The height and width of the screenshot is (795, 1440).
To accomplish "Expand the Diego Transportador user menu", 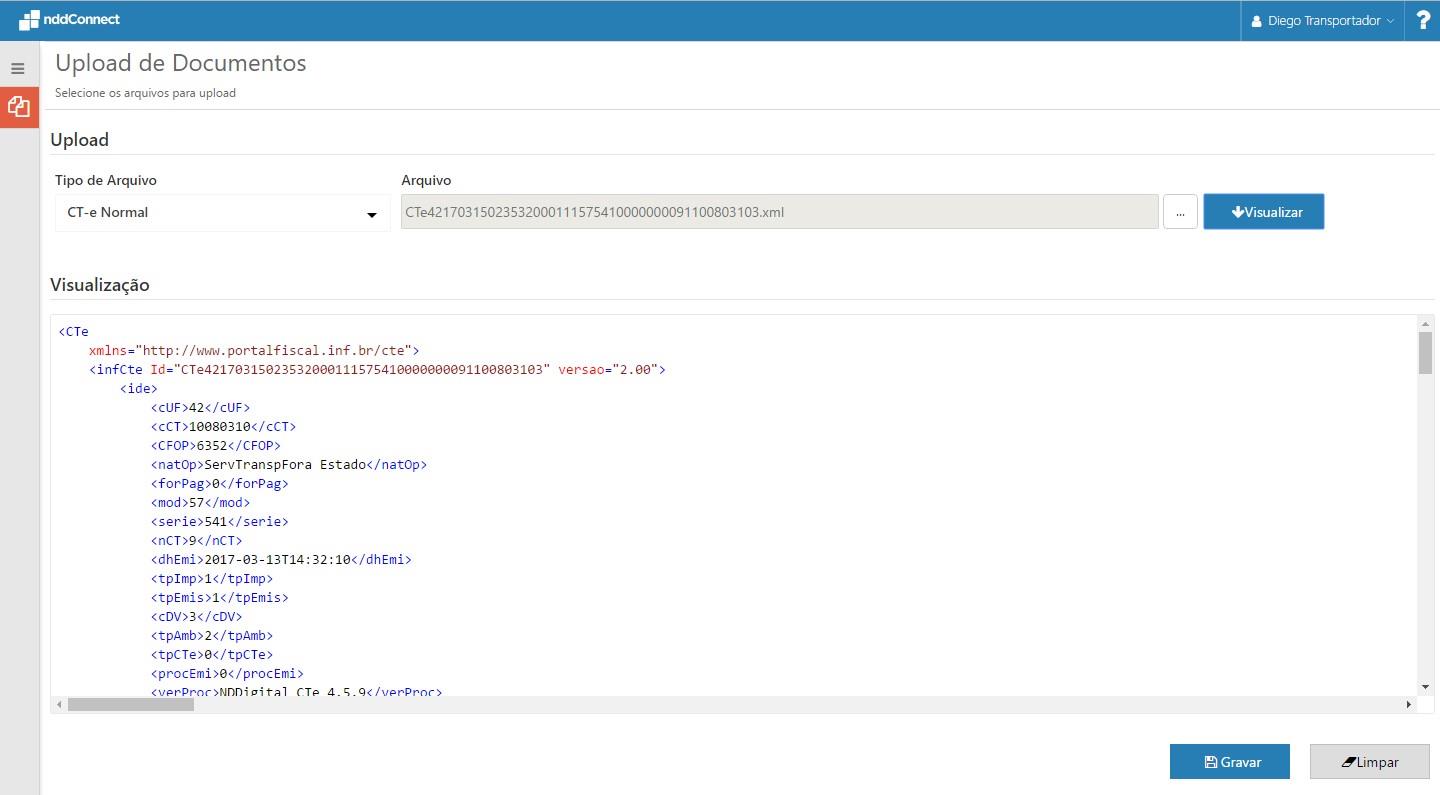I will coord(1322,21).
